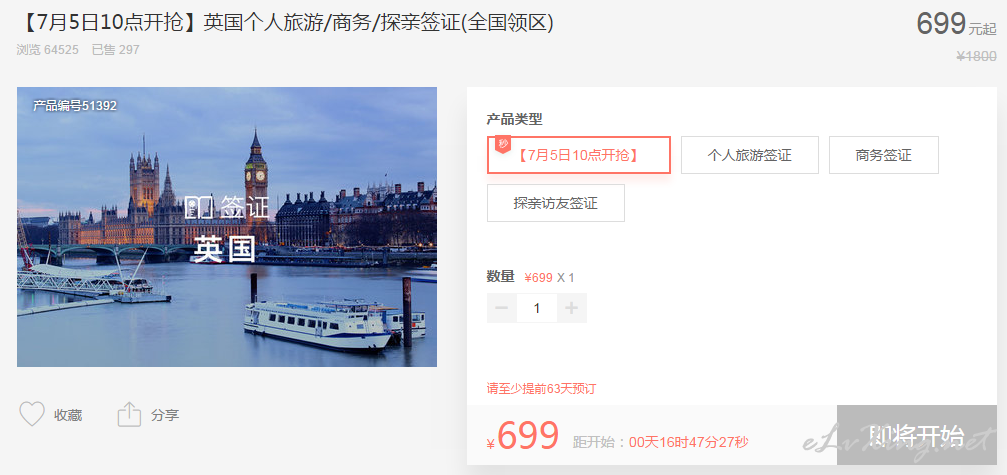Screen dimensions: 1007x475
Task: Click the strikethrough ¥1800 original price
Action: coord(976,56)
